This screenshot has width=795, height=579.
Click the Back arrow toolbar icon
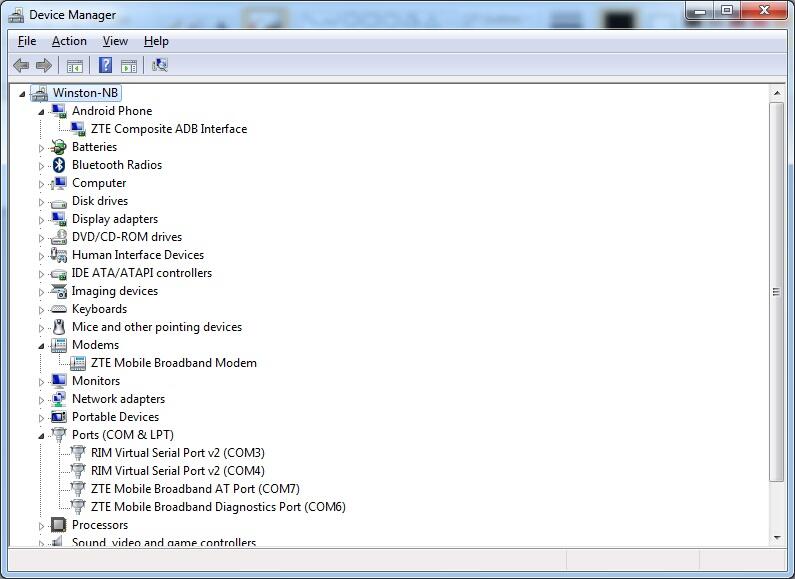coord(21,65)
